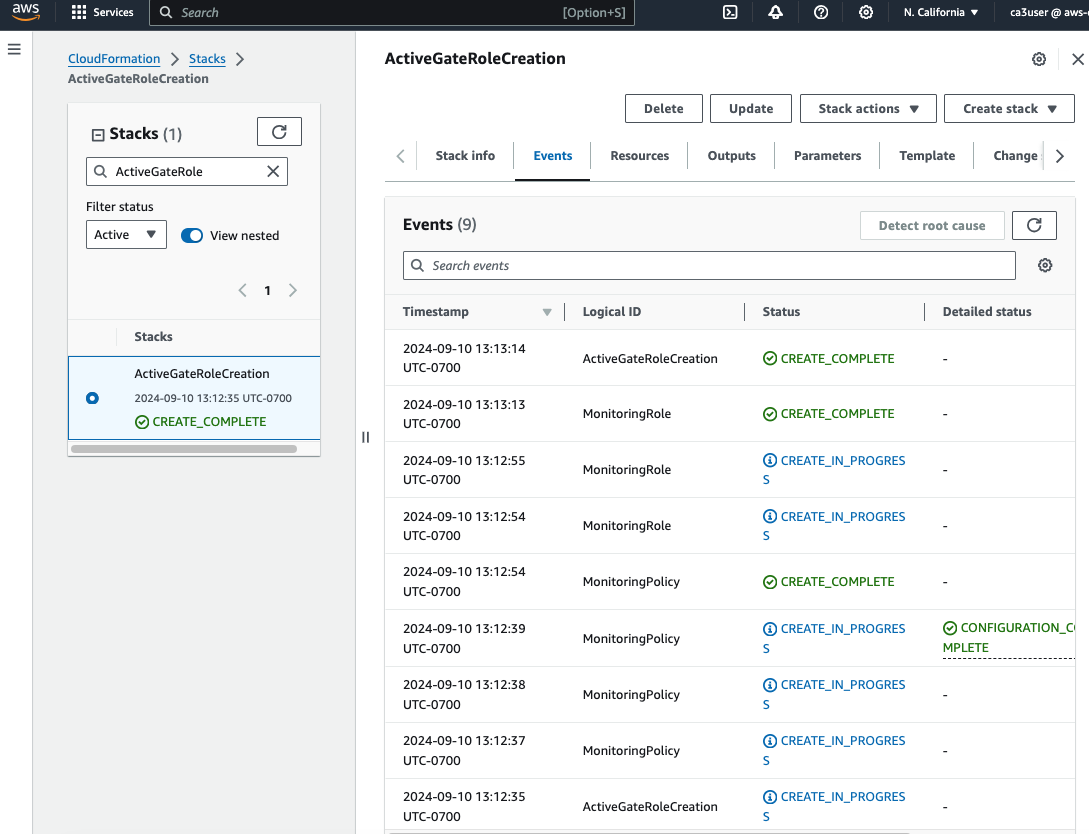The width and height of the screenshot is (1089, 834).
Task: Toggle the View nested switch
Action: point(190,235)
